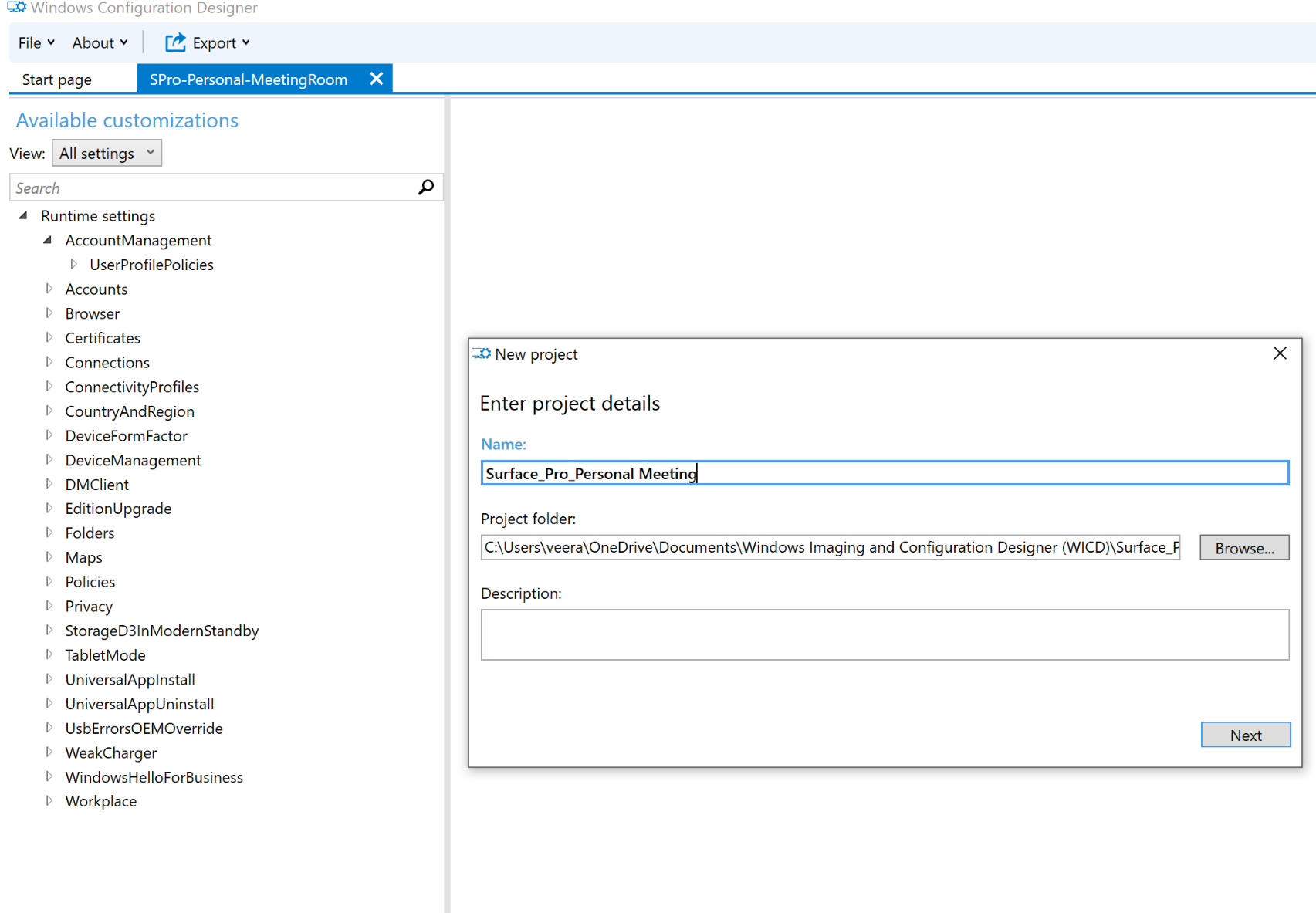1316x913 pixels.
Task: Collapse the AccountManagement tree node
Action: click(x=48, y=240)
